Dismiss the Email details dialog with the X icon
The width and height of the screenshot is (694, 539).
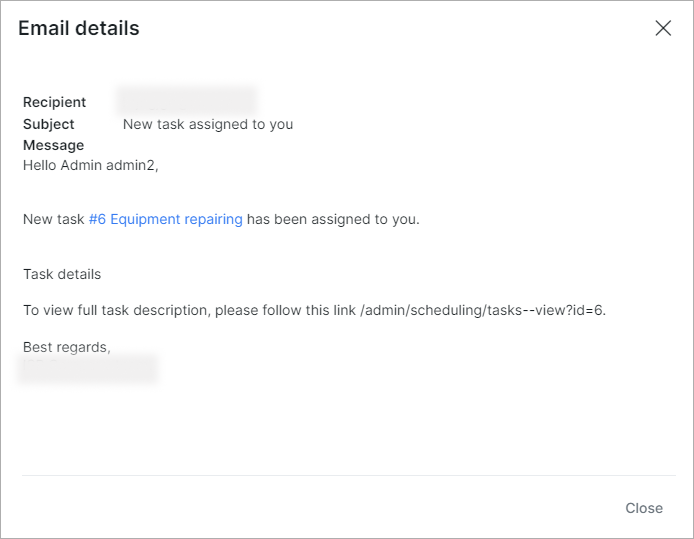(663, 28)
